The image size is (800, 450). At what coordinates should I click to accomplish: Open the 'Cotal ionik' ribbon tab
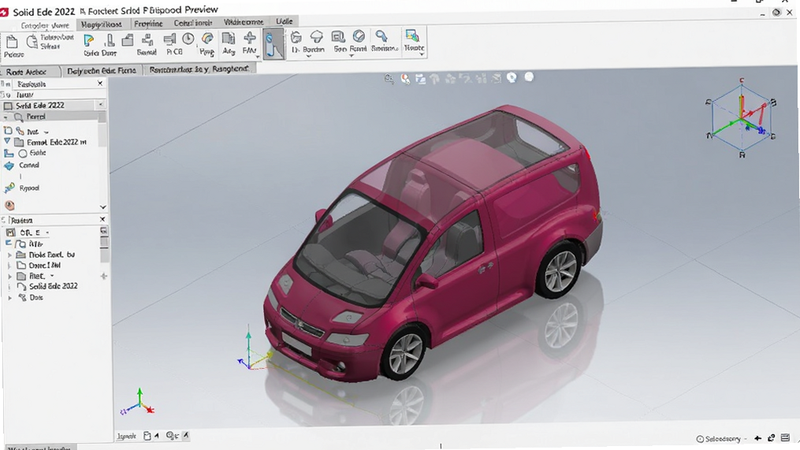point(193,23)
